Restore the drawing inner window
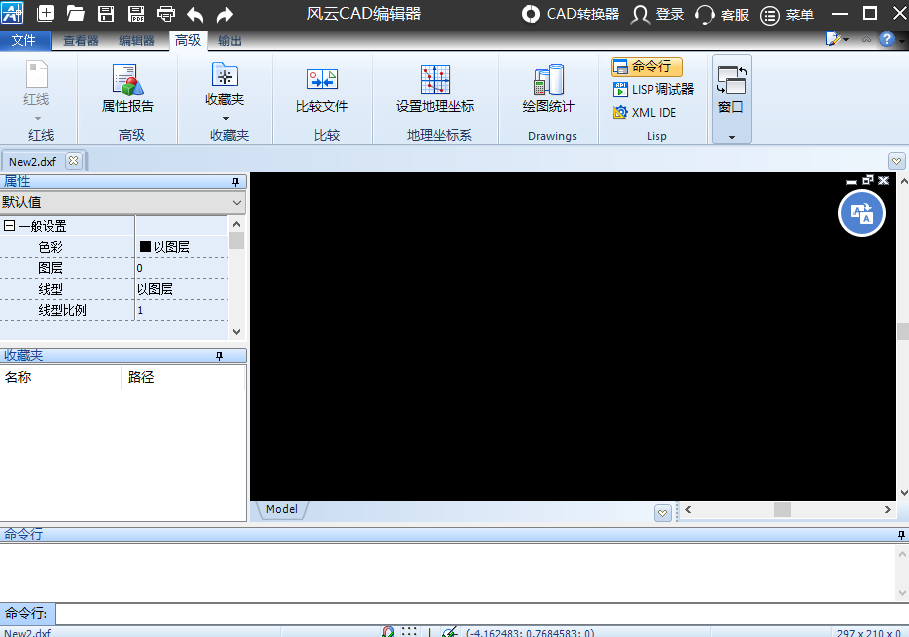Screen dimensions: 909x637 (x=867, y=180)
